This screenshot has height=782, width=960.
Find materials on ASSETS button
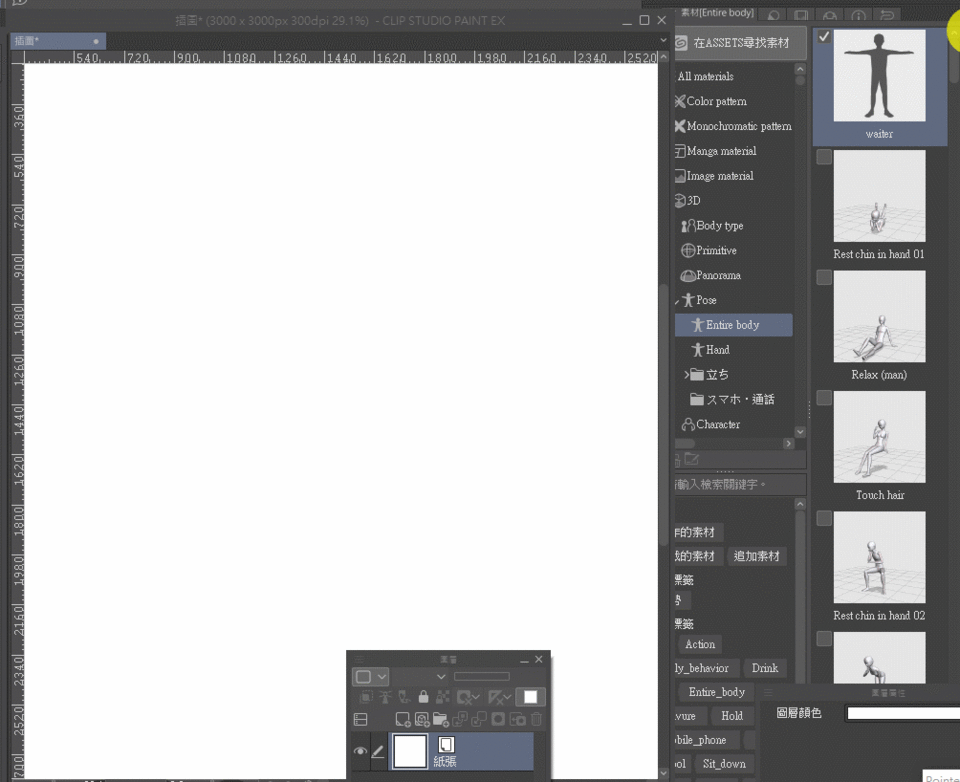[x=740, y=43]
